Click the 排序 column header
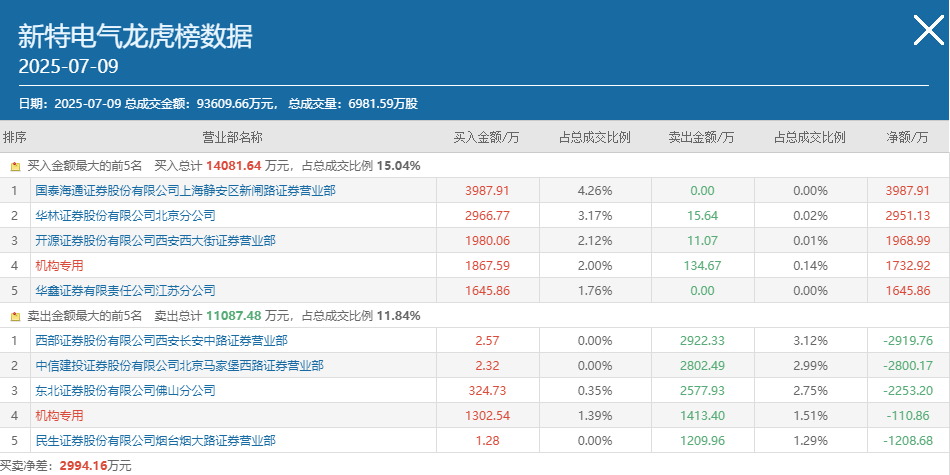The height and width of the screenshot is (475, 950). (15, 138)
